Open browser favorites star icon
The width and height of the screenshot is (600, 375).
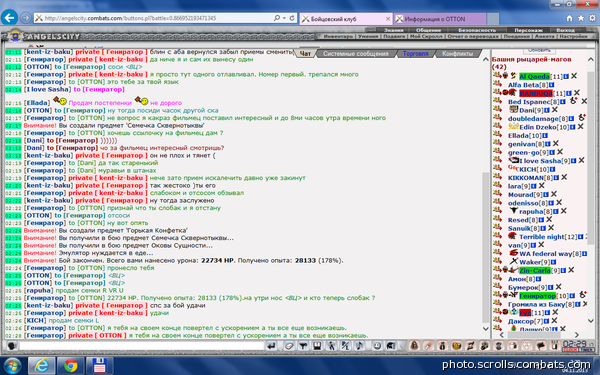coord(581,18)
